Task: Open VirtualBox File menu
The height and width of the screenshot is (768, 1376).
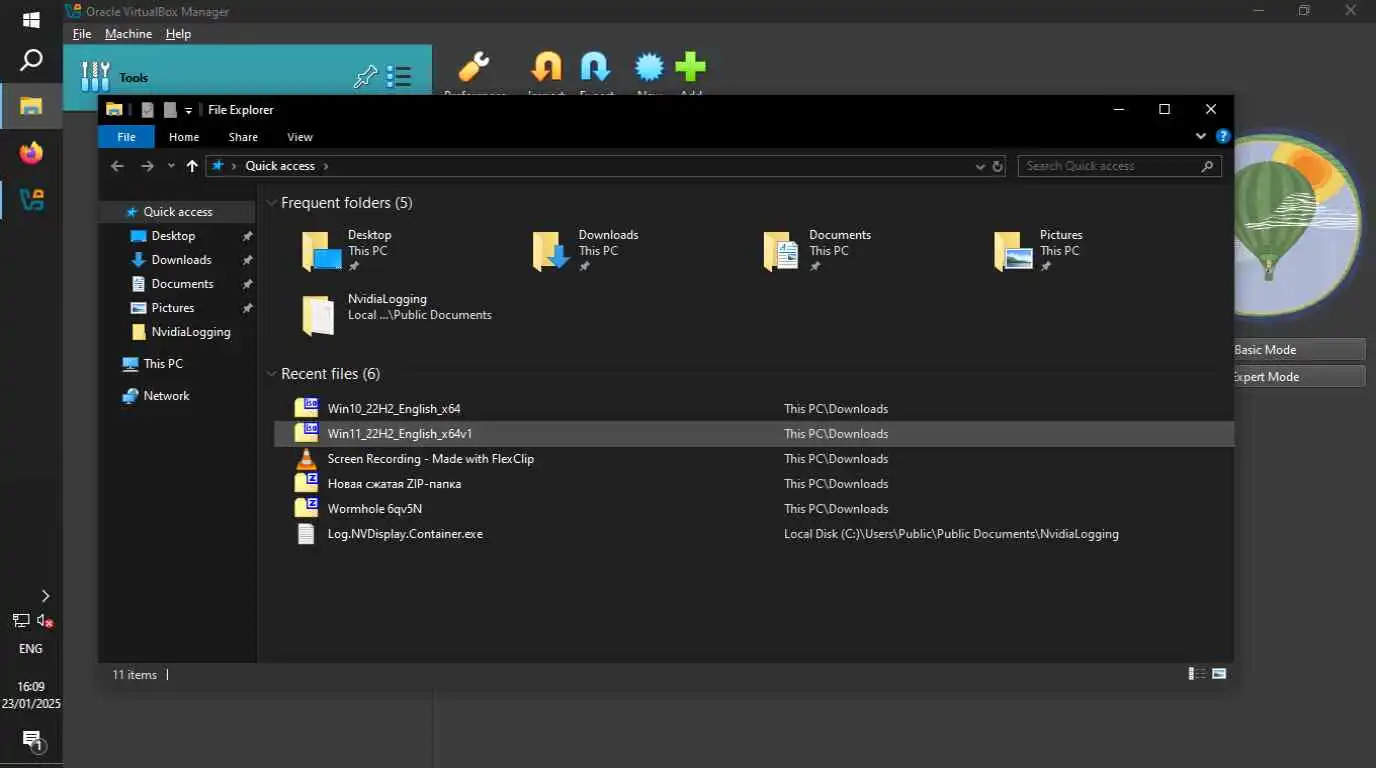Action: pyautogui.click(x=82, y=34)
